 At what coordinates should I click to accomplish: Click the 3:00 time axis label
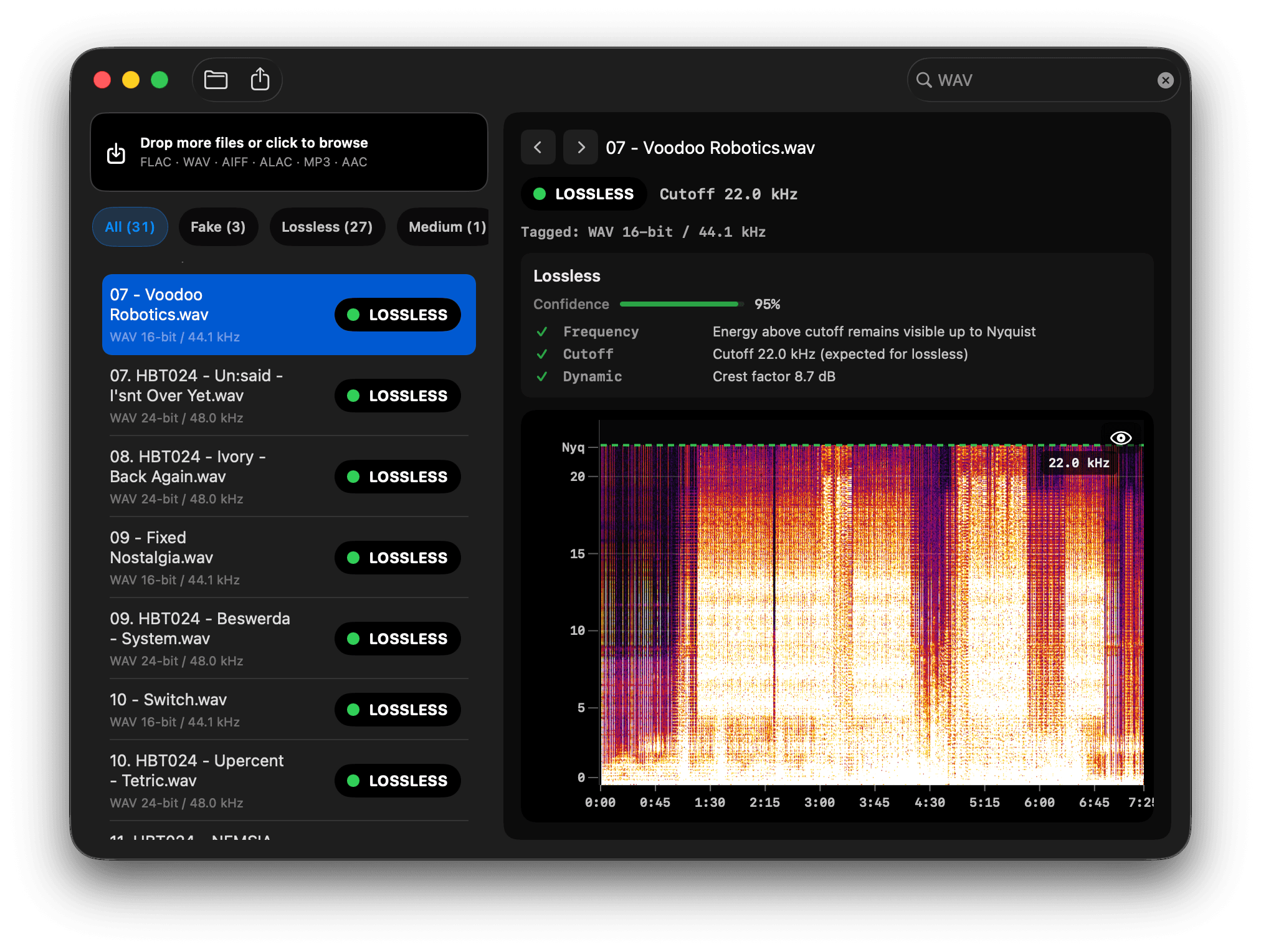pyautogui.click(x=819, y=802)
